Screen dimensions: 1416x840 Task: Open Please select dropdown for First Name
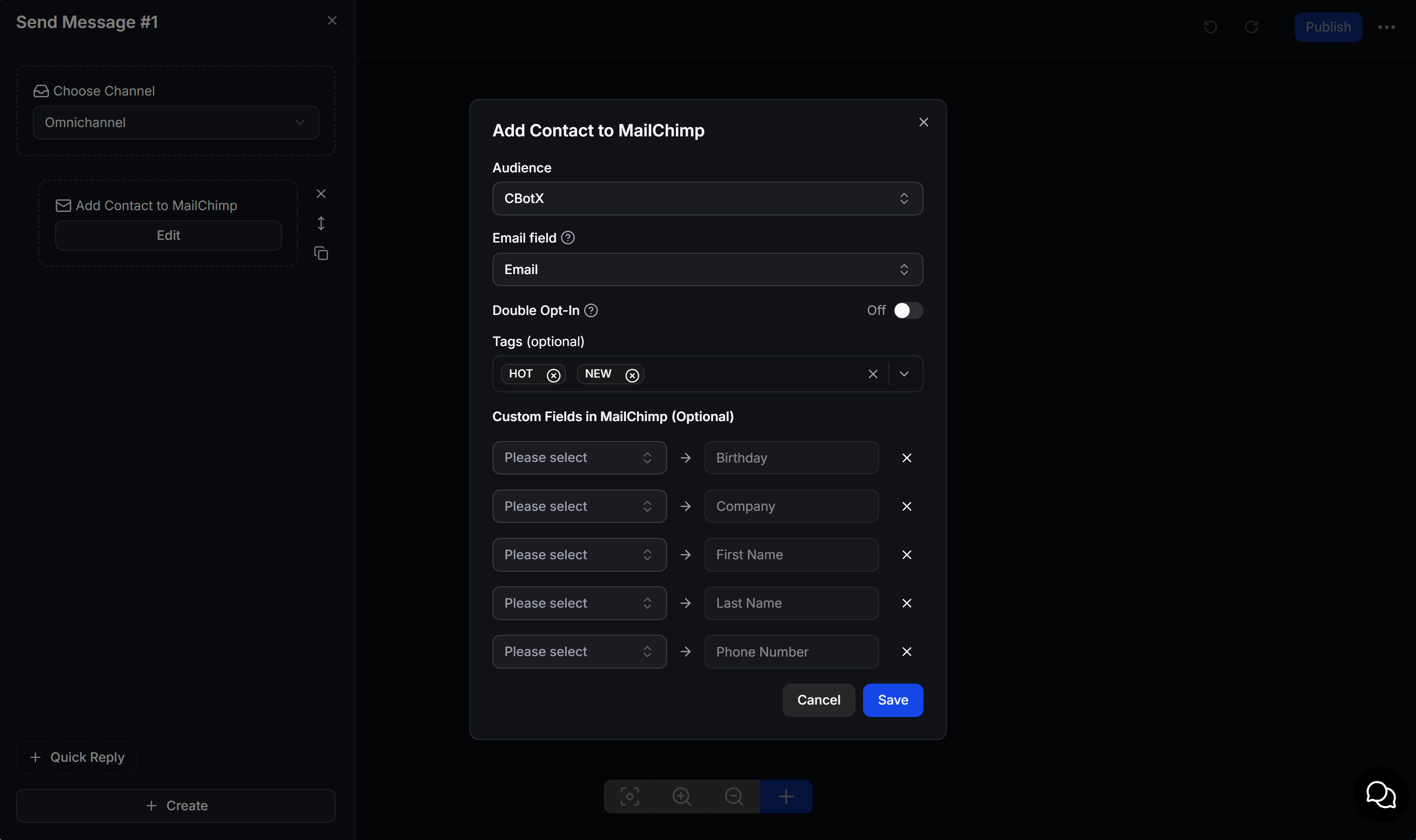pyautogui.click(x=579, y=555)
